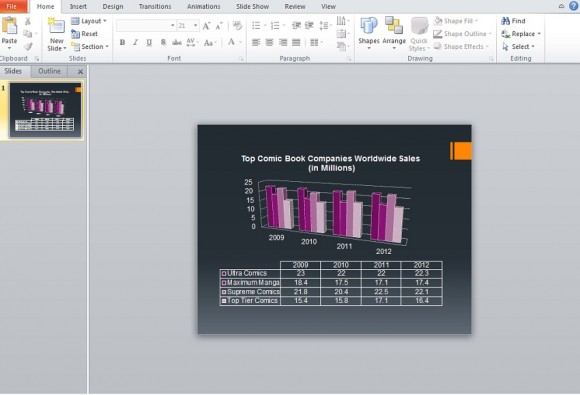Image resolution: width=580 pixels, height=395 pixels.
Task: Open the Change Case menu
Action: [x=209, y=43]
